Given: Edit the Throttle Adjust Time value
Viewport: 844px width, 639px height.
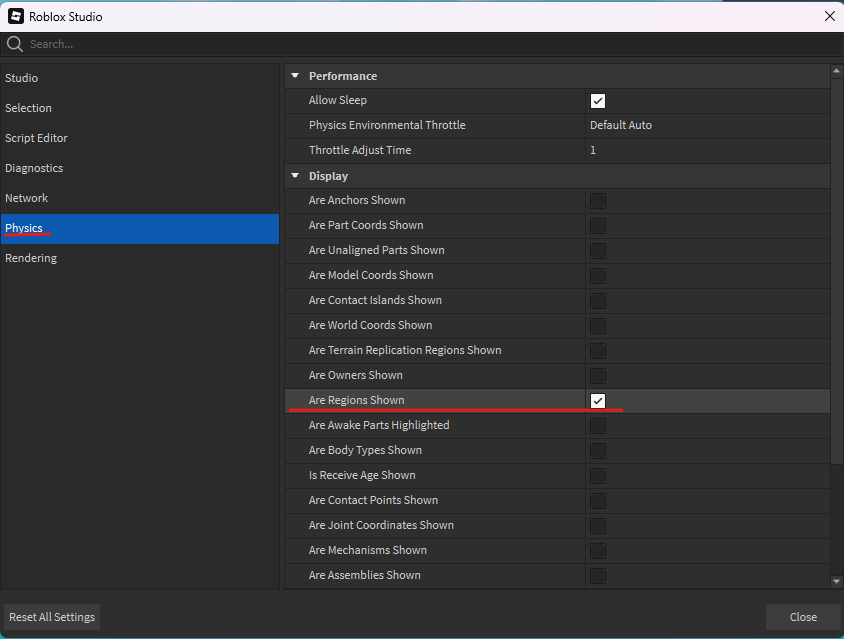Looking at the screenshot, I should point(707,150).
